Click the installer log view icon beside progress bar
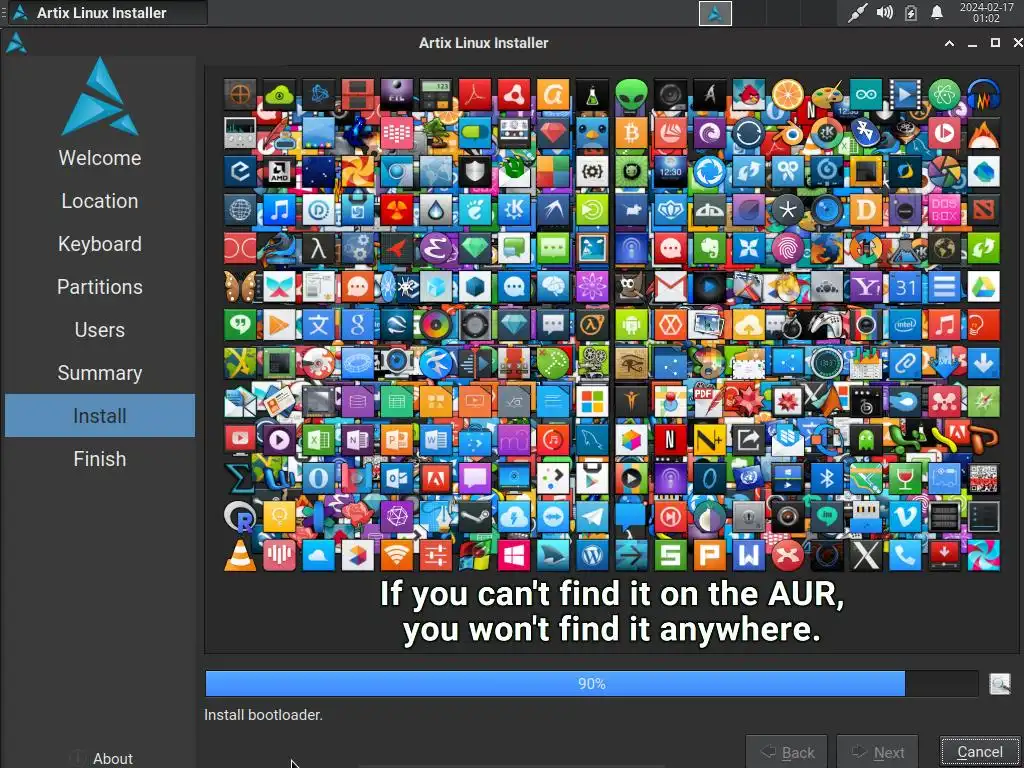Viewport: 1024px width, 768px height. click(999, 684)
